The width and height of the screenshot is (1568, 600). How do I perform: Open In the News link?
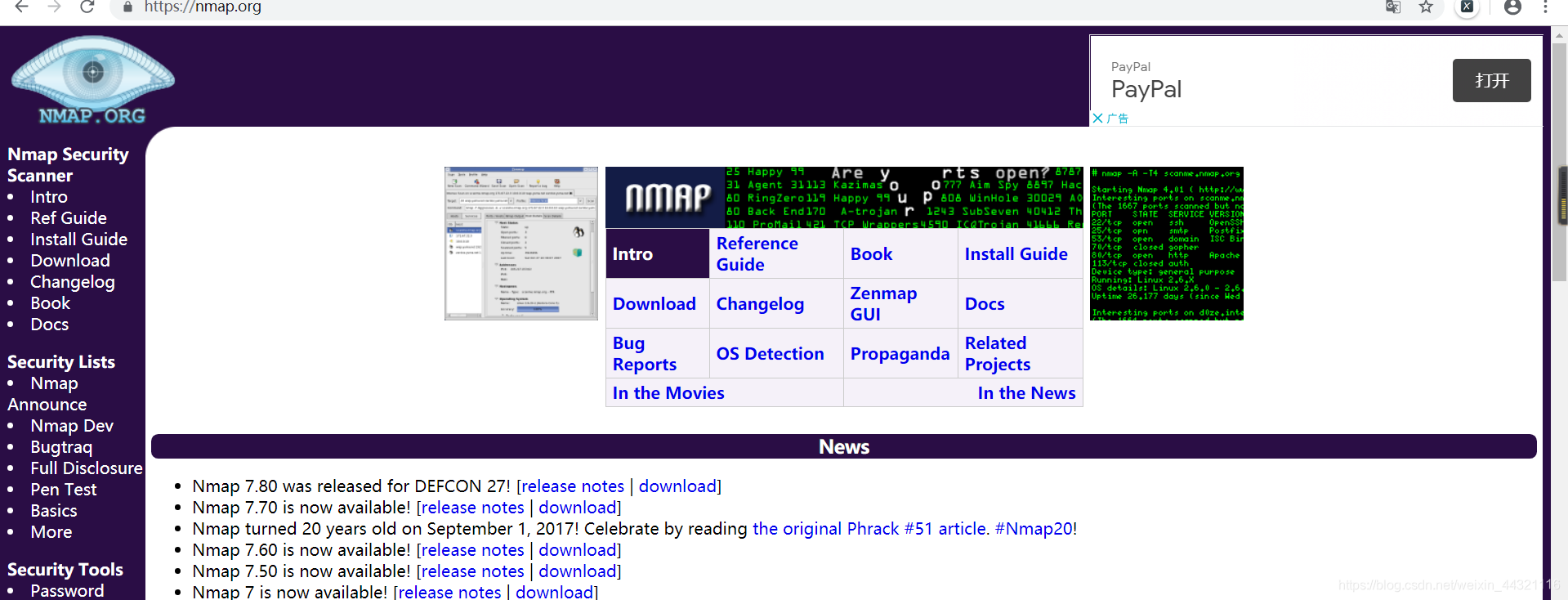(x=1026, y=393)
